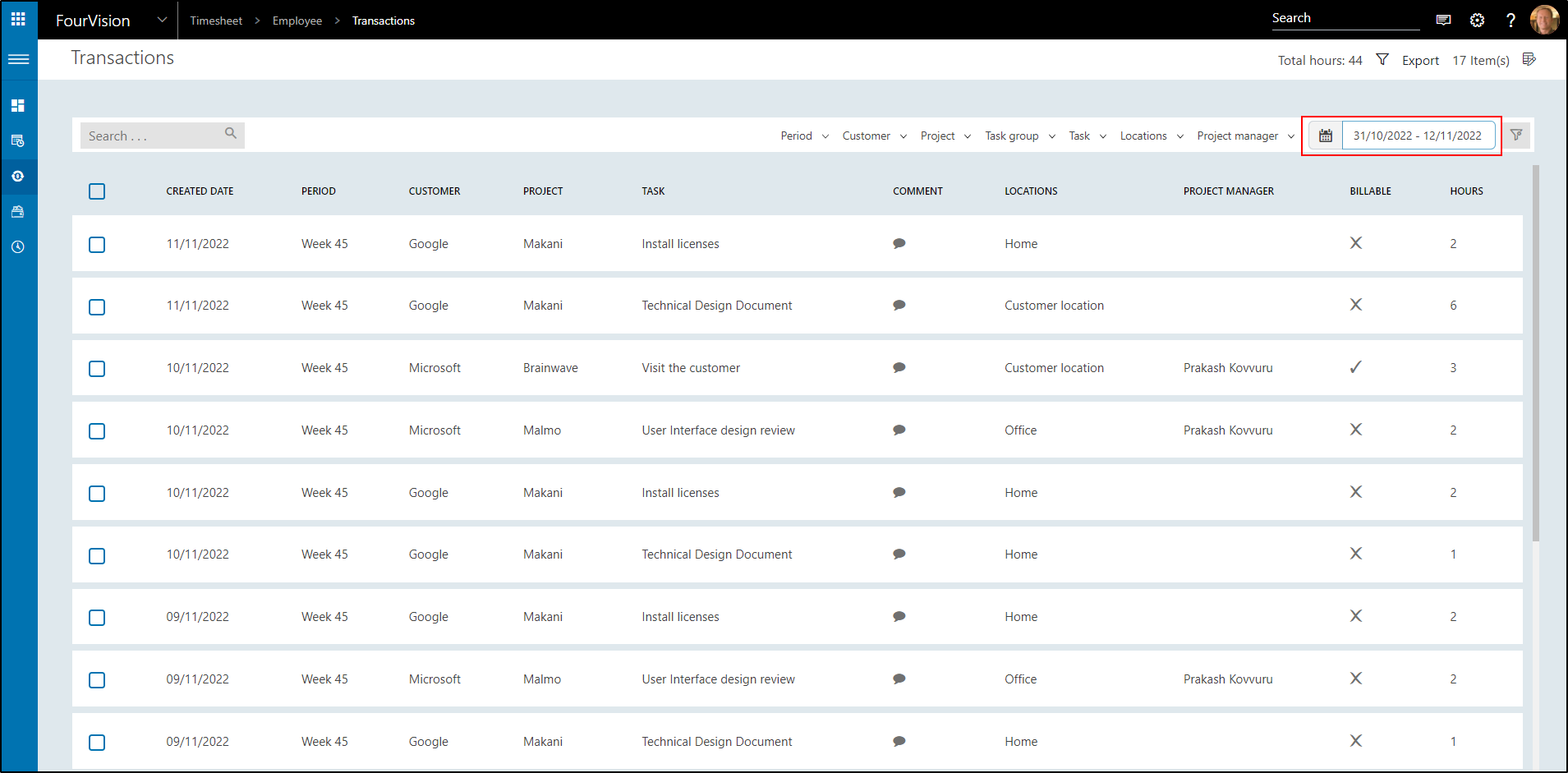Viewport: 1568px width, 773px height.
Task: Expand the Period filter dropdown
Action: point(804,136)
